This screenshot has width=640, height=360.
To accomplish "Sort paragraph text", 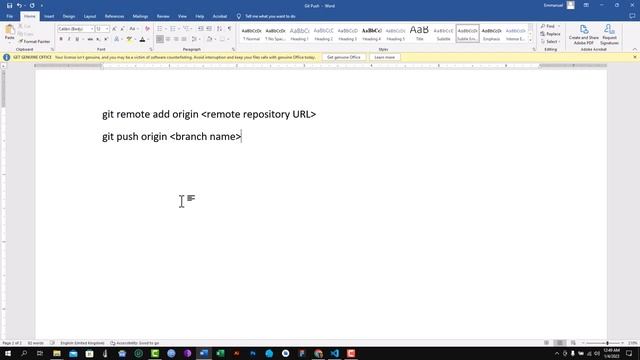I will point(220,29).
